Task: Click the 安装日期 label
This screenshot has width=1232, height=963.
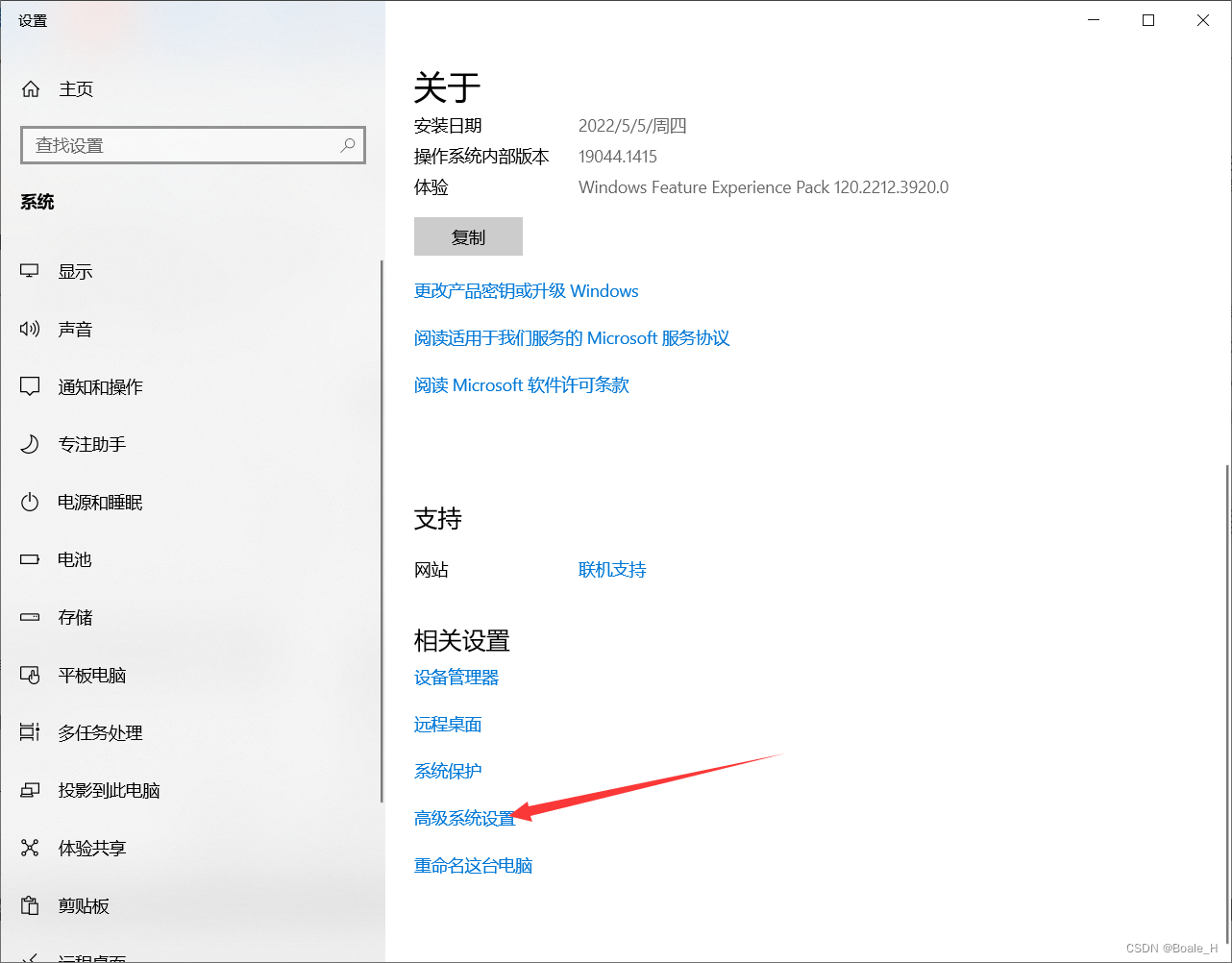Action: [x=448, y=126]
